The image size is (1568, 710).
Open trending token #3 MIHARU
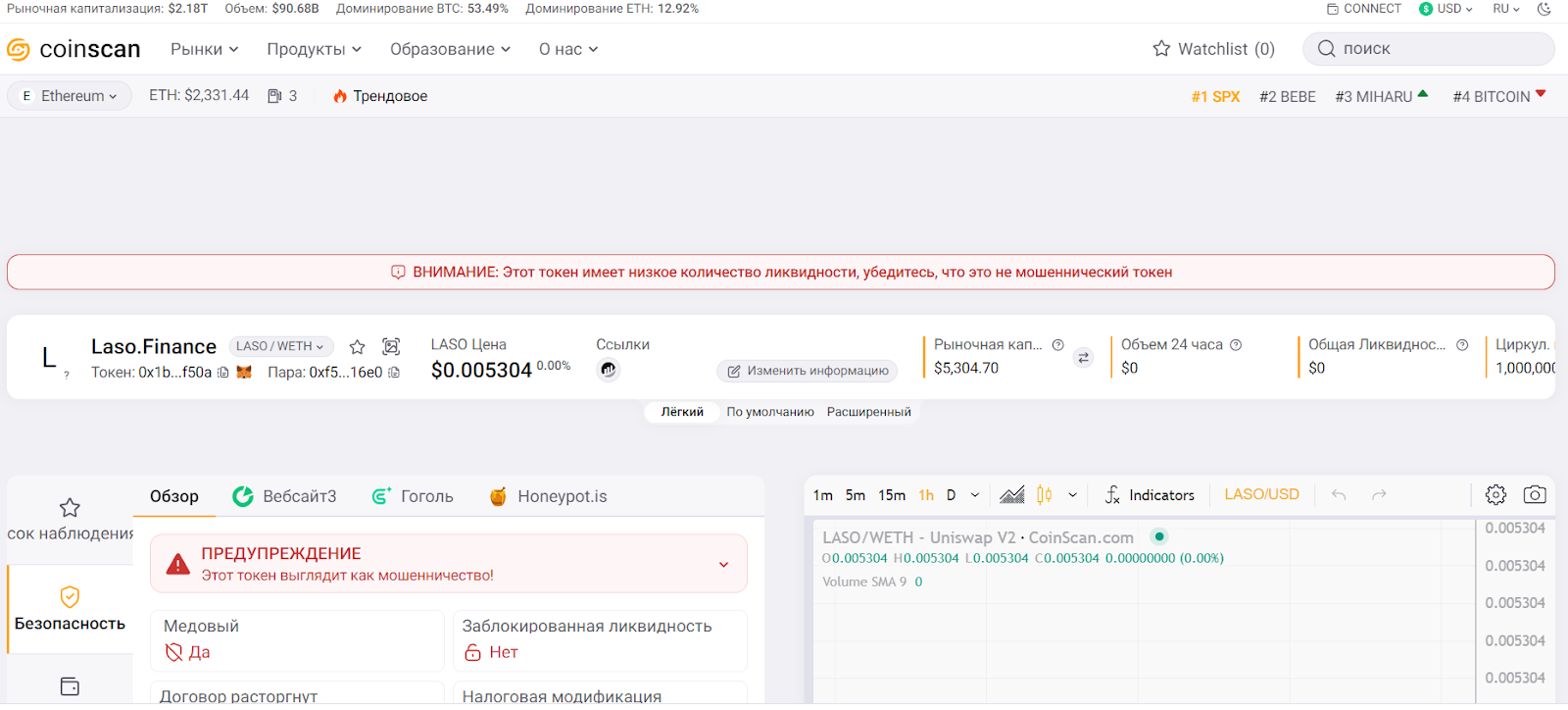tap(1382, 97)
